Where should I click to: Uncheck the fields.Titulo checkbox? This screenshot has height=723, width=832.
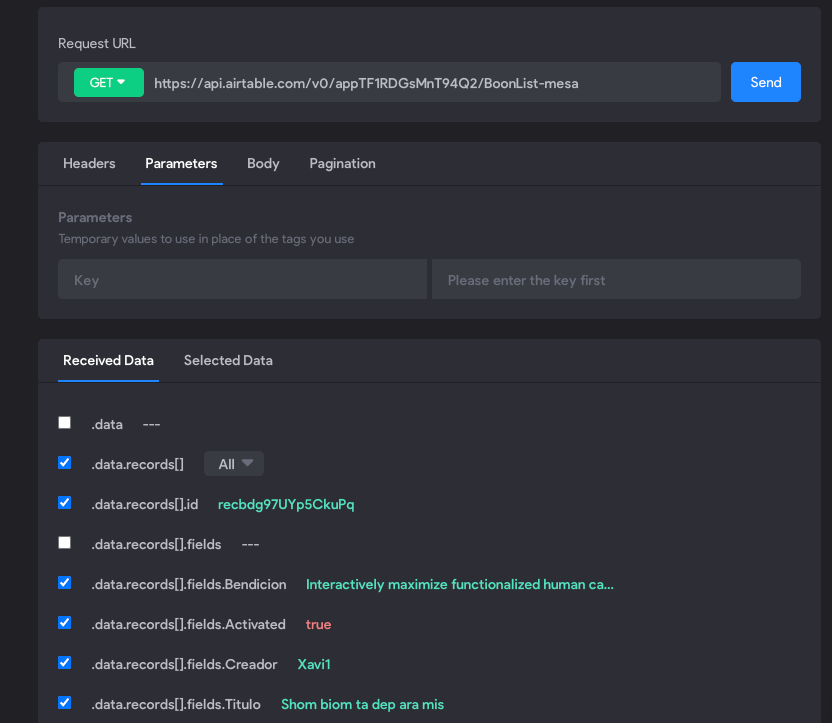(65, 703)
